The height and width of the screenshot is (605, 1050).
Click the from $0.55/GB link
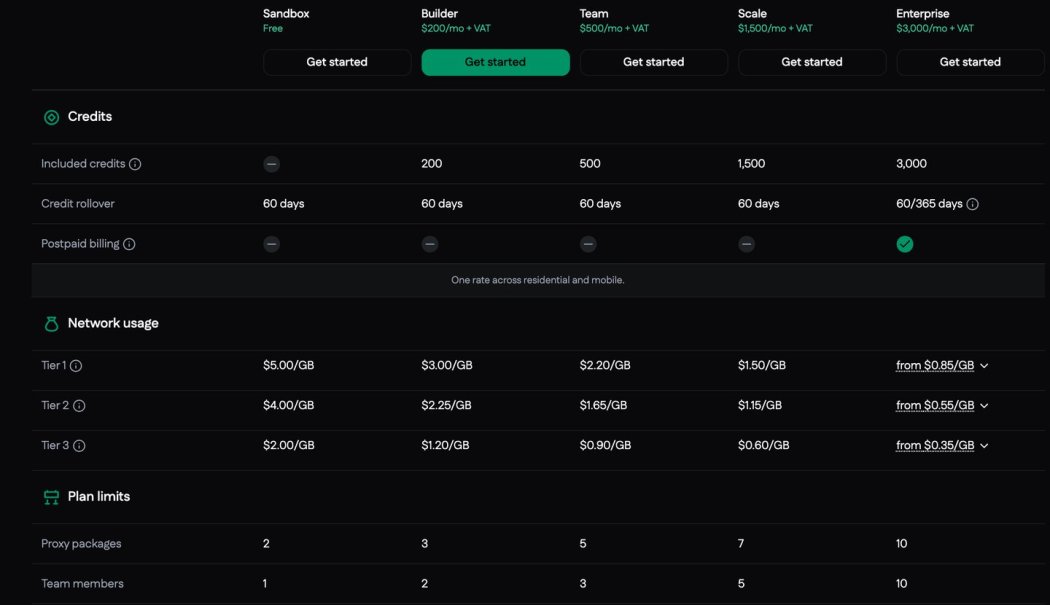click(935, 405)
